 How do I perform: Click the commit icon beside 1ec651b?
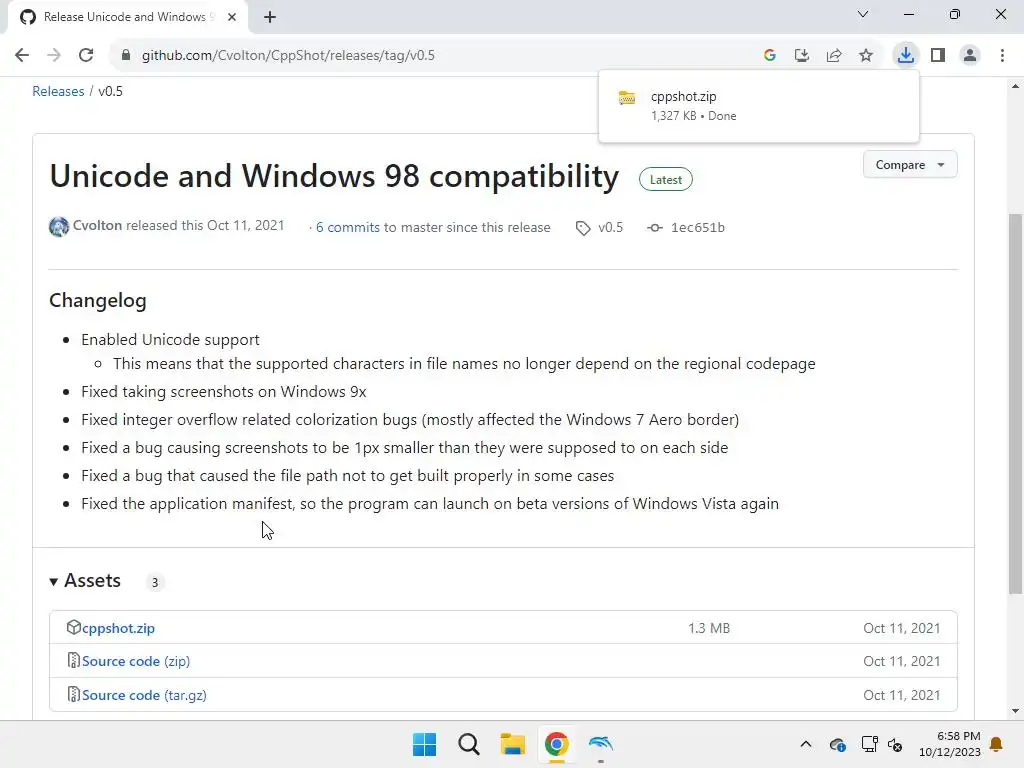click(654, 227)
